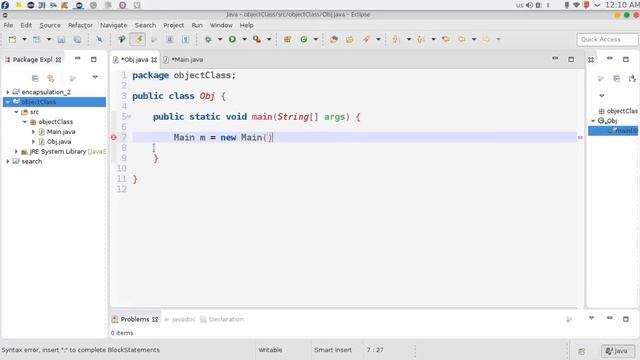Click the Open Task toolbar icon
Viewport: 640px width, 360px height.
pyautogui.click(x=349, y=39)
